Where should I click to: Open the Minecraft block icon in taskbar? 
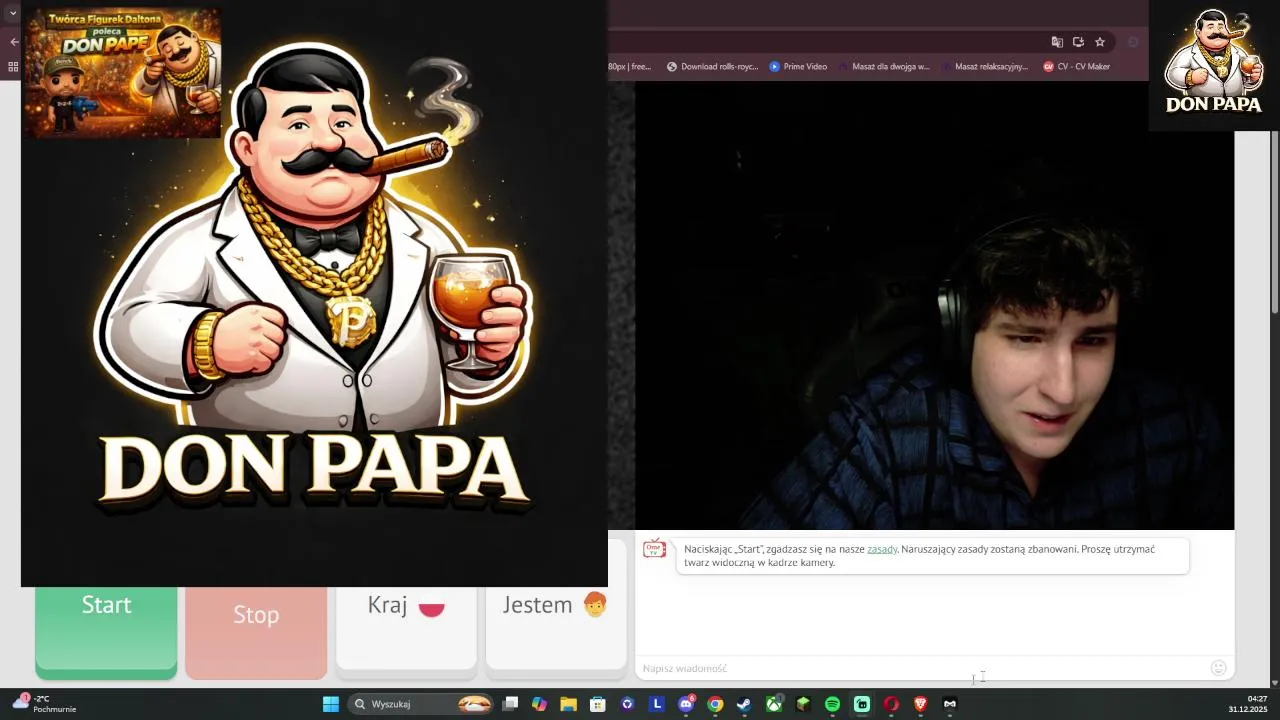pos(803,704)
